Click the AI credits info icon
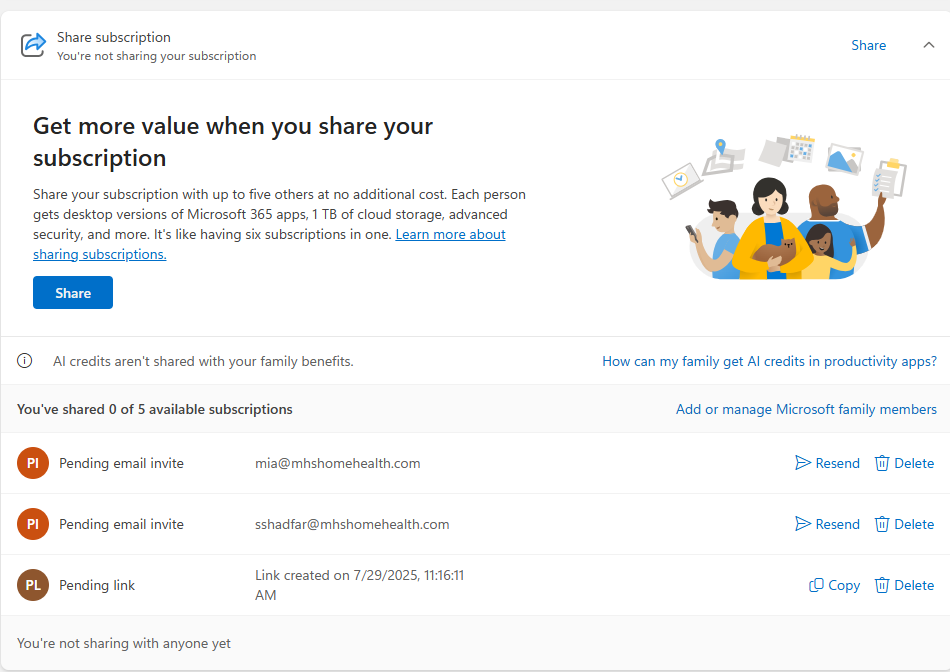This screenshot has height=672, width=950. [24, 361]
